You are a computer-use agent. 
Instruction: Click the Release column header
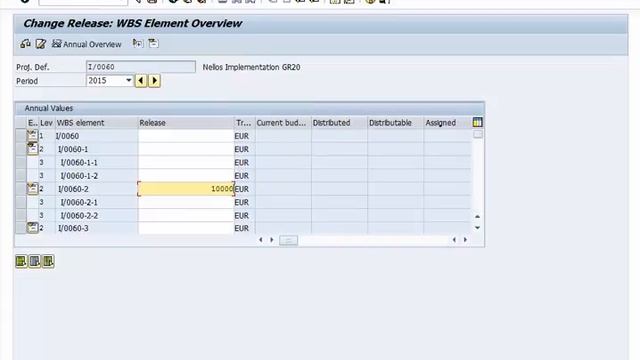[x=186, y=122]
